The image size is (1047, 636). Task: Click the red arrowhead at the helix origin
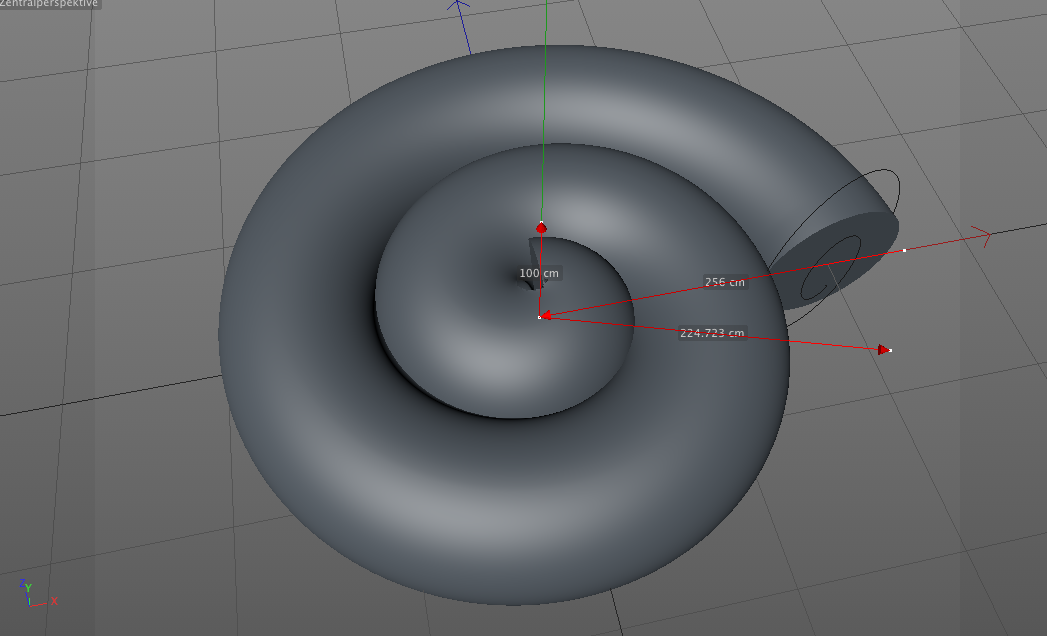[x=547, y=315]
